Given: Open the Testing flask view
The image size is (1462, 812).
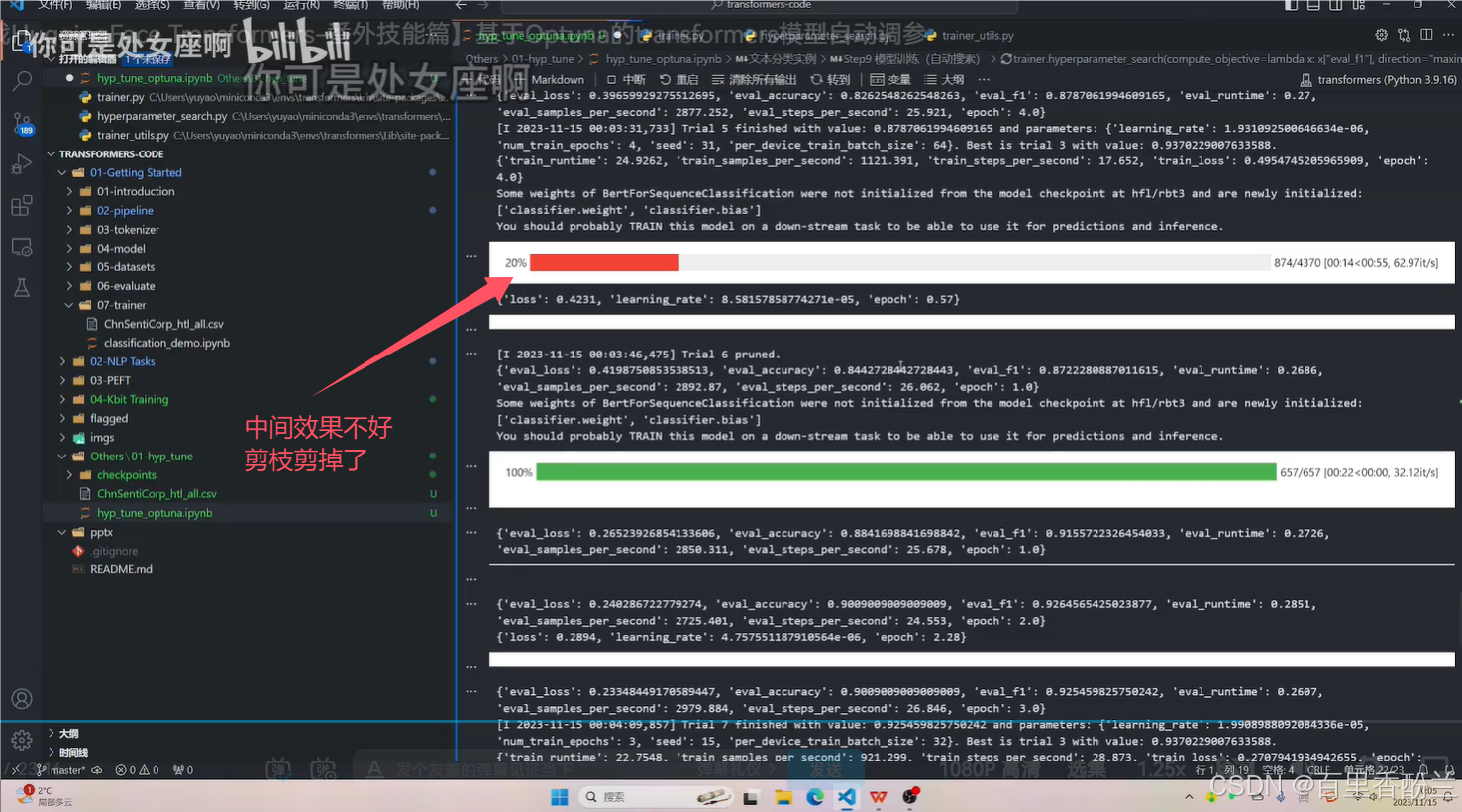Looking at the screenshot, I should click(x=22, y=288).
